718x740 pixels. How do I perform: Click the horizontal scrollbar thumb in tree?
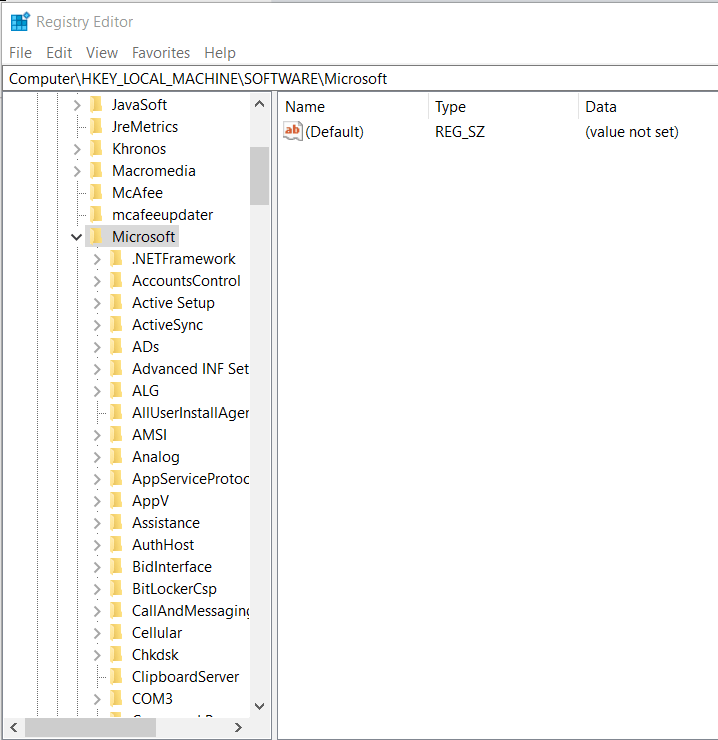(90, 727)
